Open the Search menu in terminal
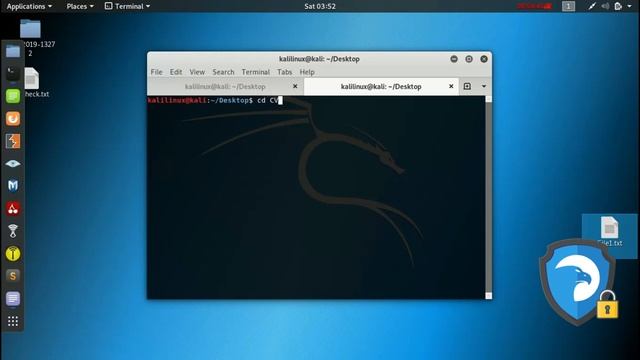Screen dimensions: 640x360 click(223, 72)
